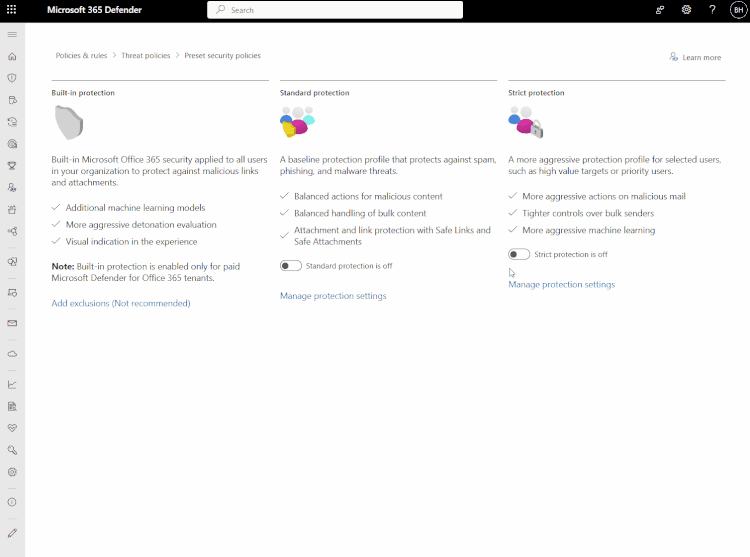Screen dimensions: 750x557
Task: Open Incidents & alerts shield icon
Action: pyautogui.click(x=12, y=78)
